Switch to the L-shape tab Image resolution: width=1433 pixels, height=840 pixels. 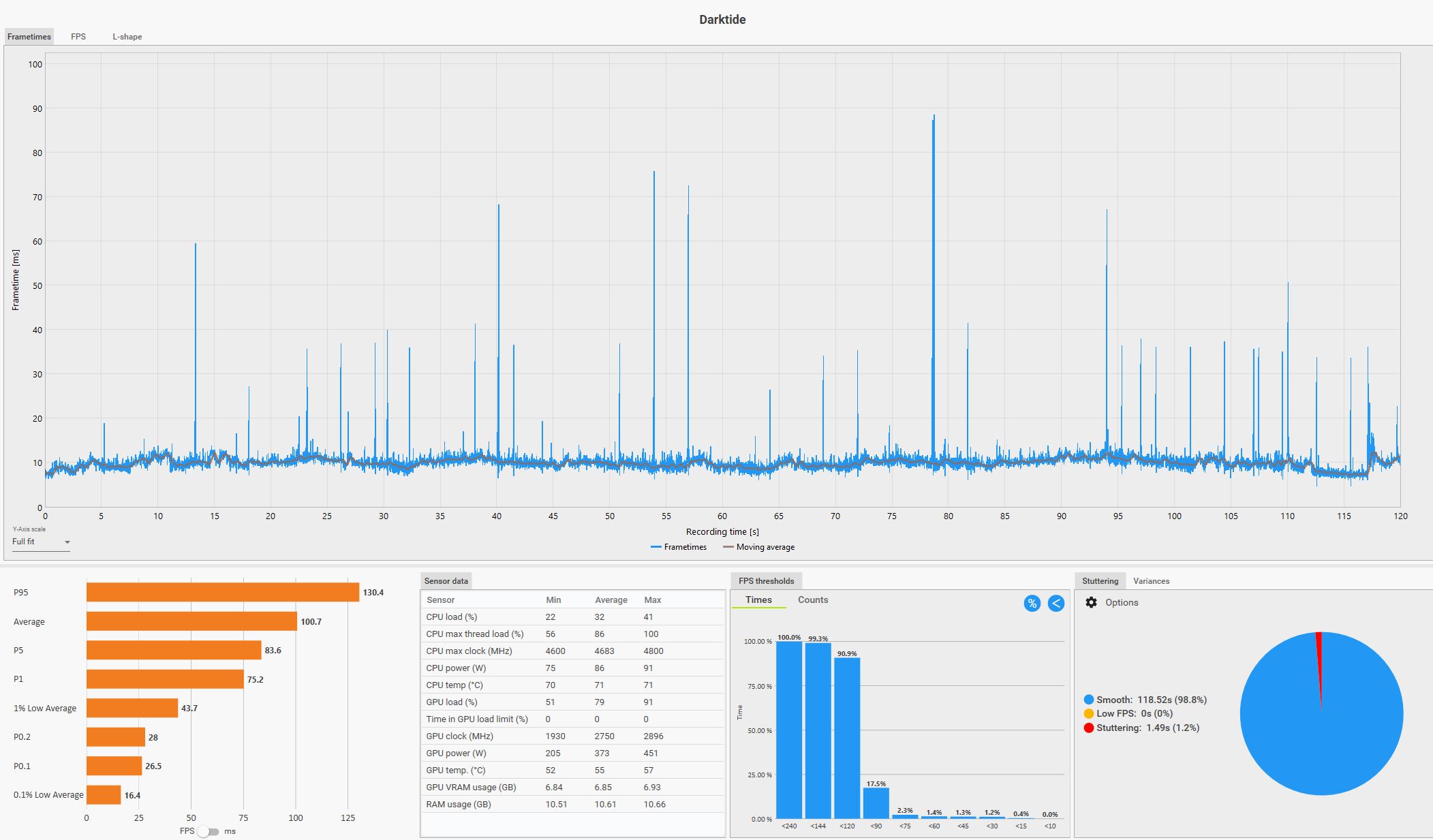127,37
